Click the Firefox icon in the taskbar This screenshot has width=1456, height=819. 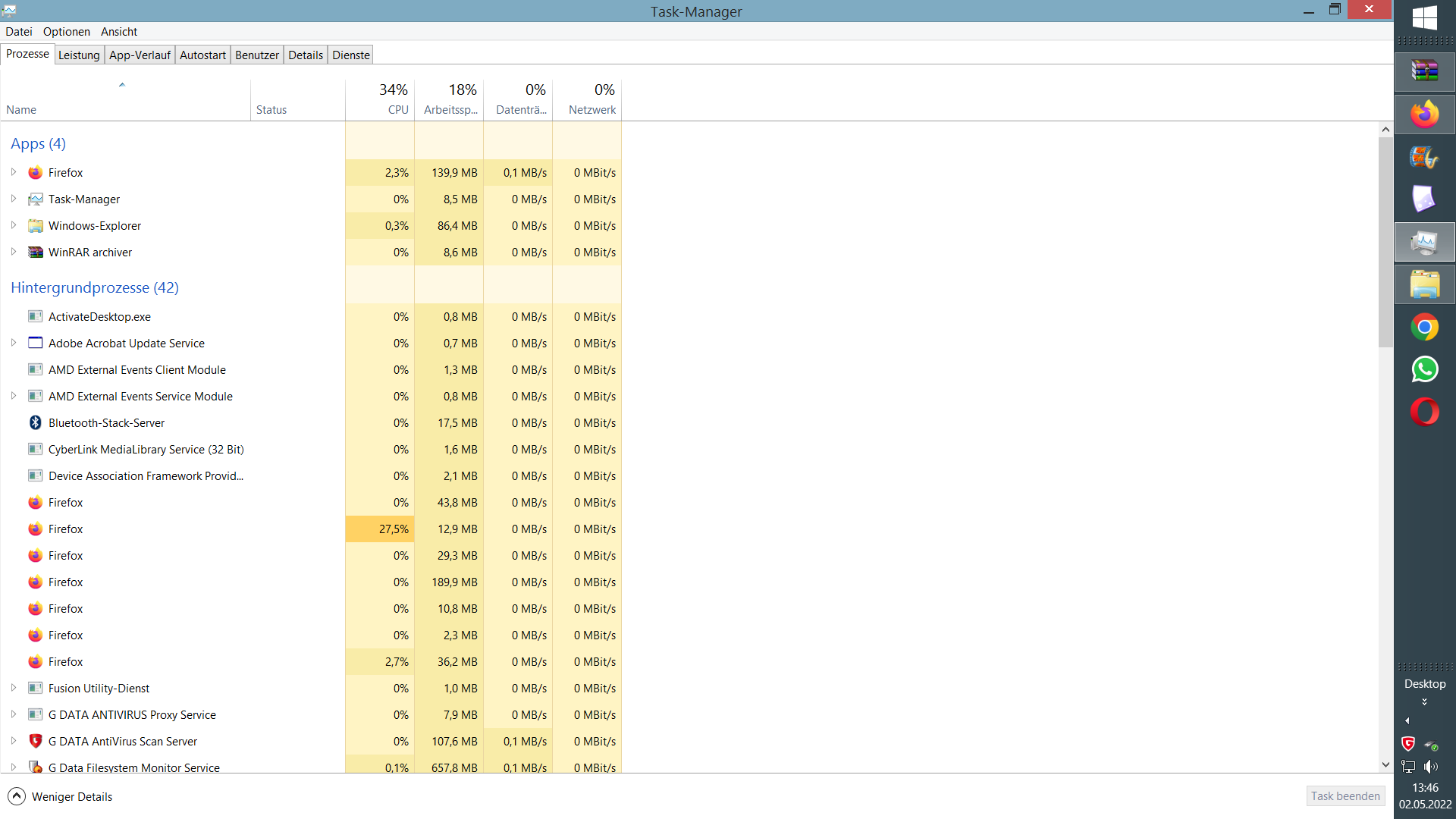point(1424,115)
